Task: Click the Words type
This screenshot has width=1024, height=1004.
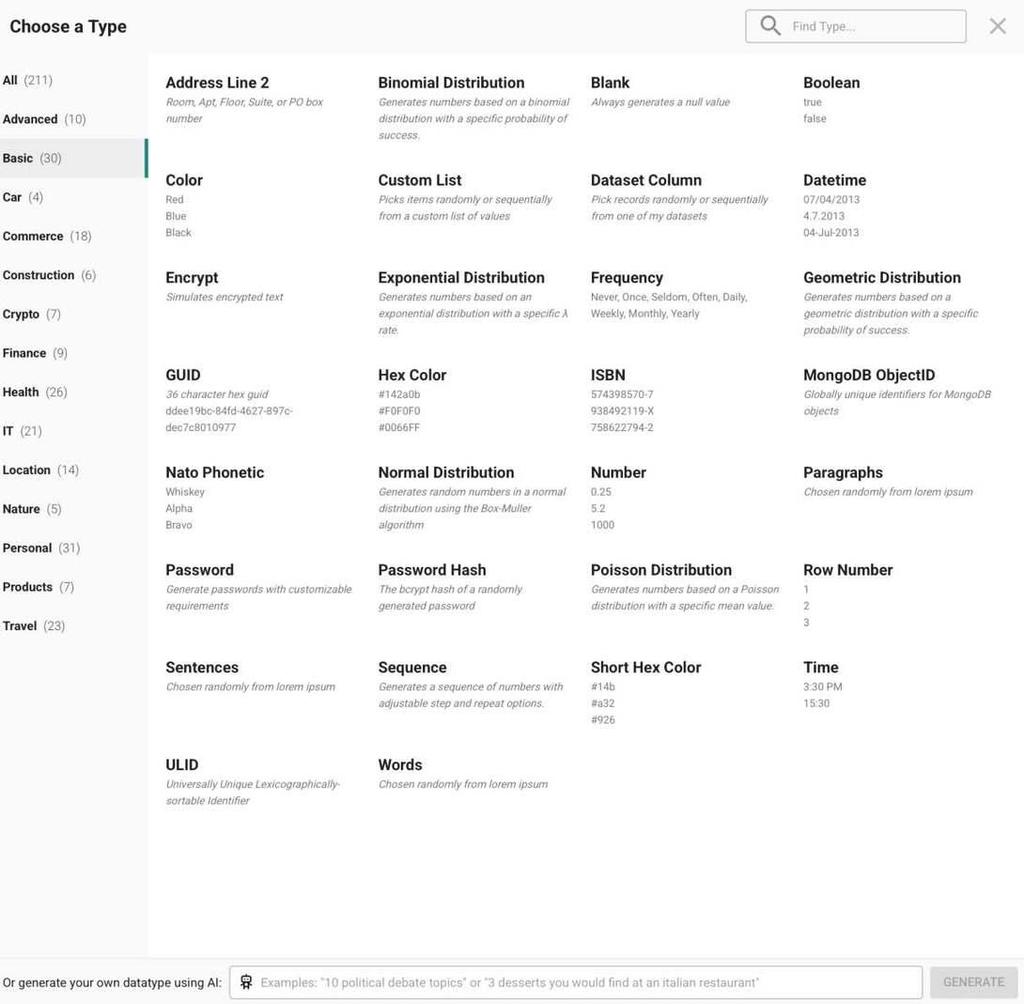Action: (400, 764)
